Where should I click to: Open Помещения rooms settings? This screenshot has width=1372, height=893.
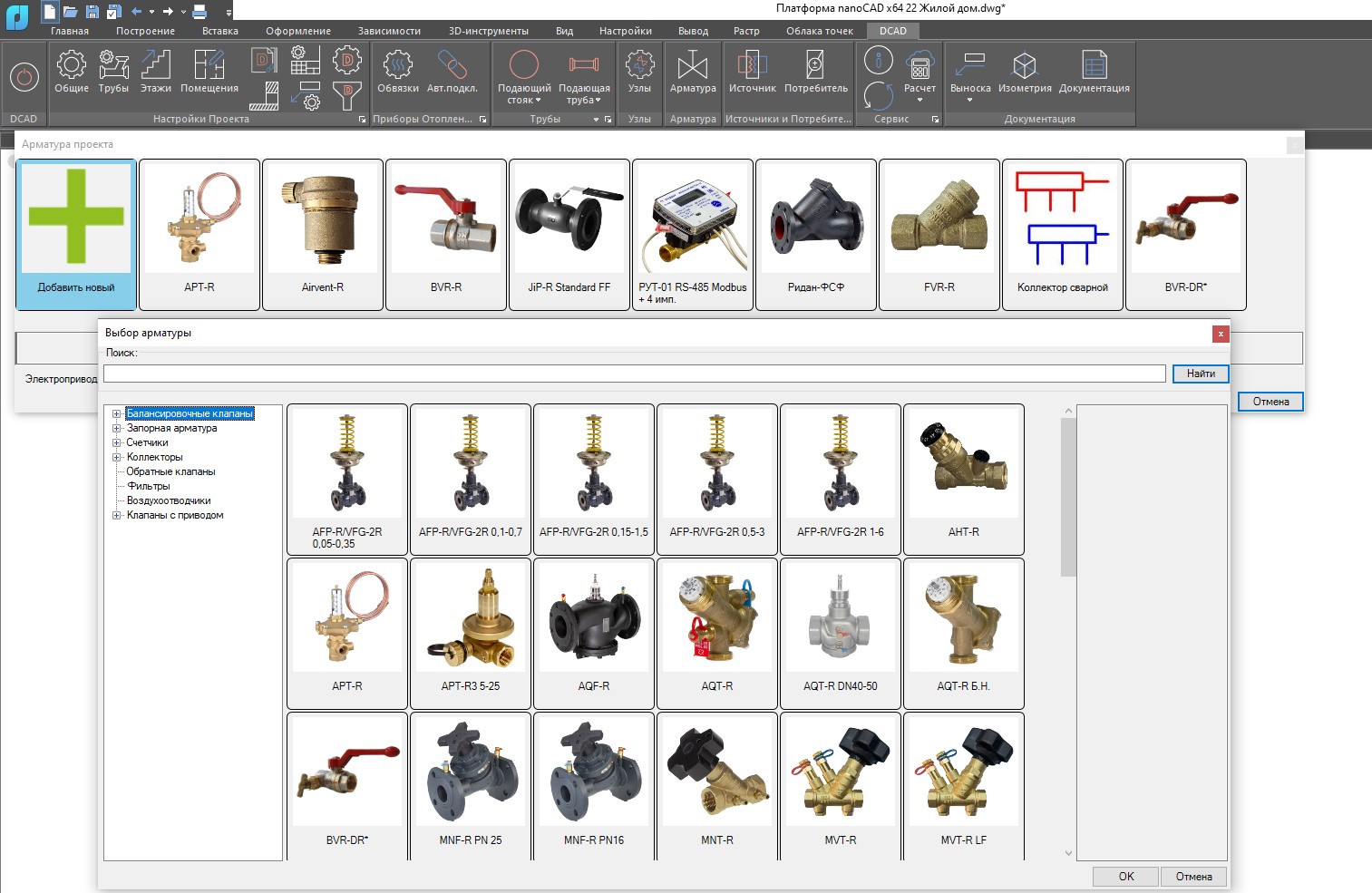pos(209,71)
